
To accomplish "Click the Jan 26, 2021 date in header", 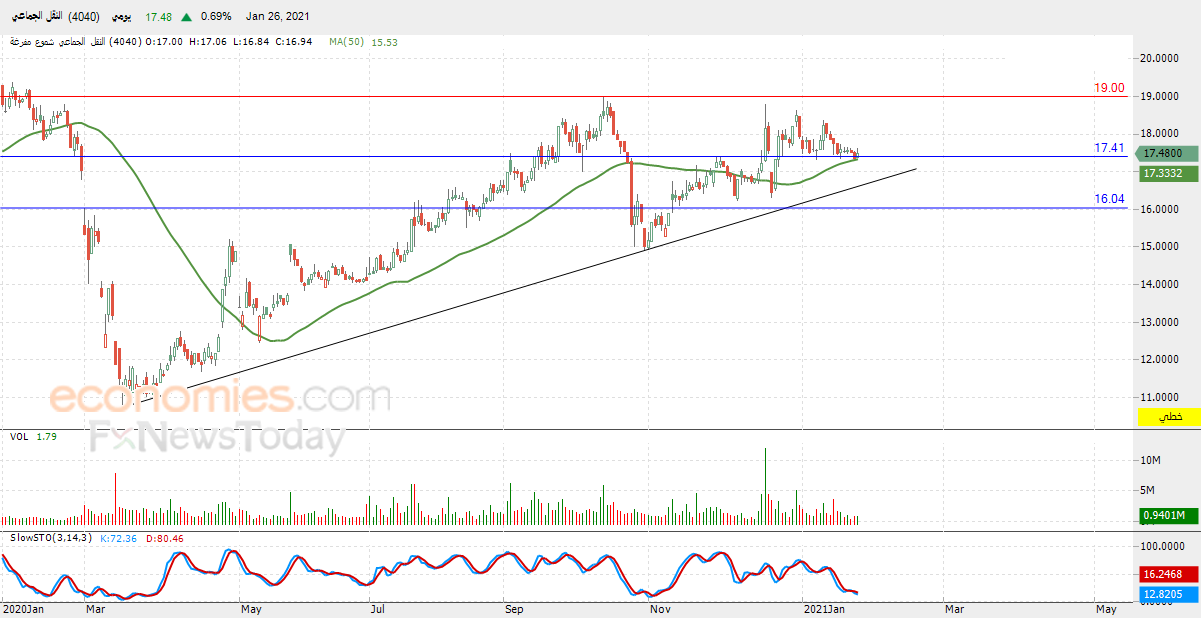I will (x=278, y=17).
